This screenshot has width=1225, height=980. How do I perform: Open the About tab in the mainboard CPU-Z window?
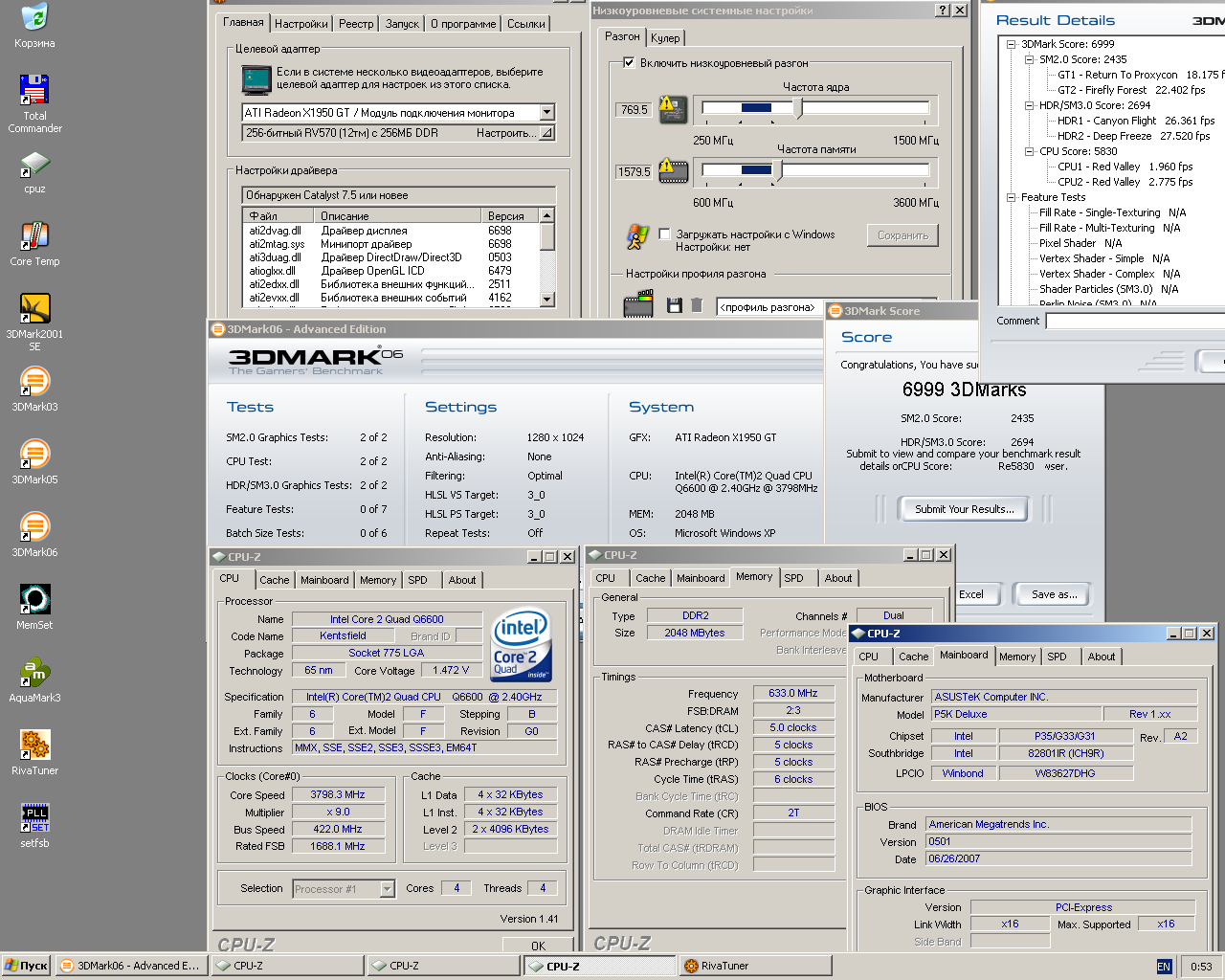point(1101,657)
